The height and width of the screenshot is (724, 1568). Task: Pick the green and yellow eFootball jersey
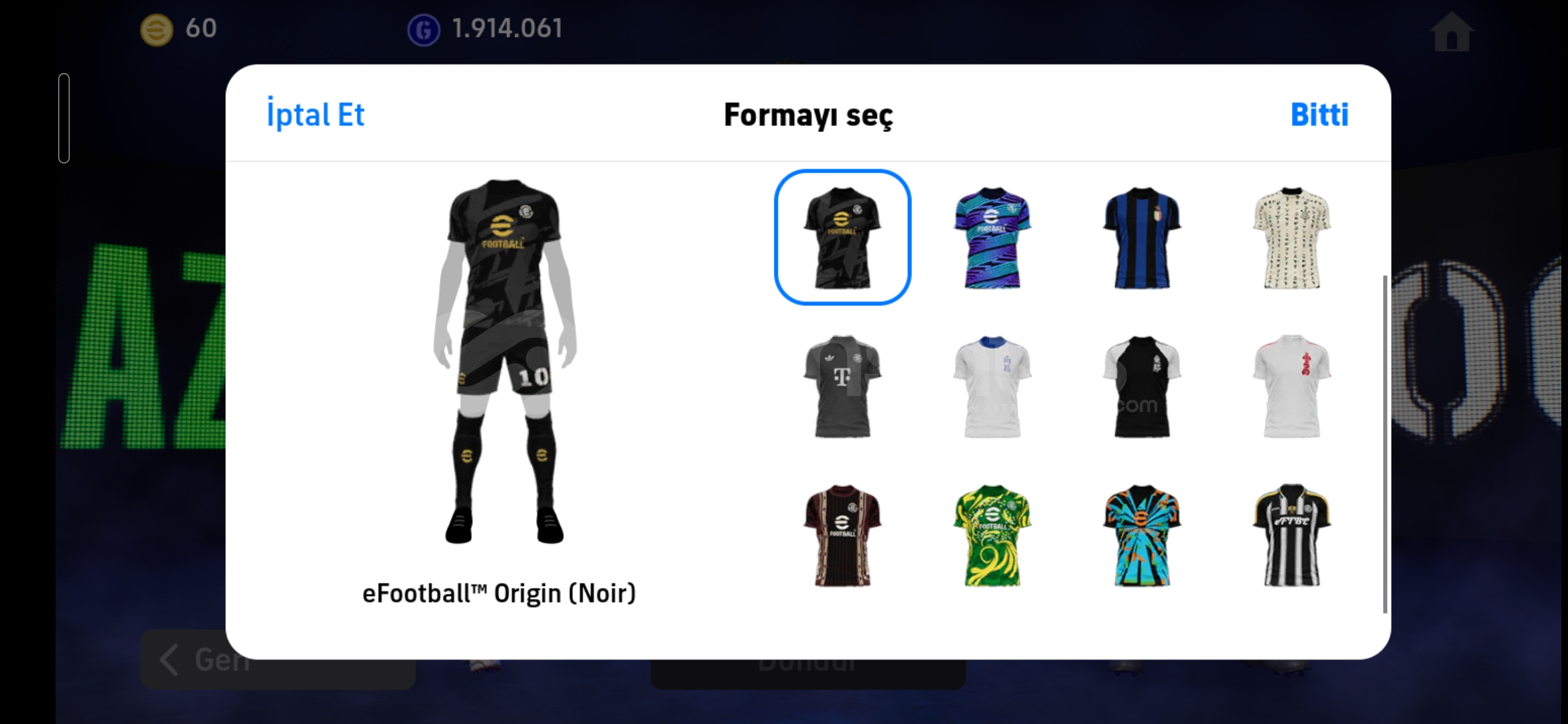992,536
